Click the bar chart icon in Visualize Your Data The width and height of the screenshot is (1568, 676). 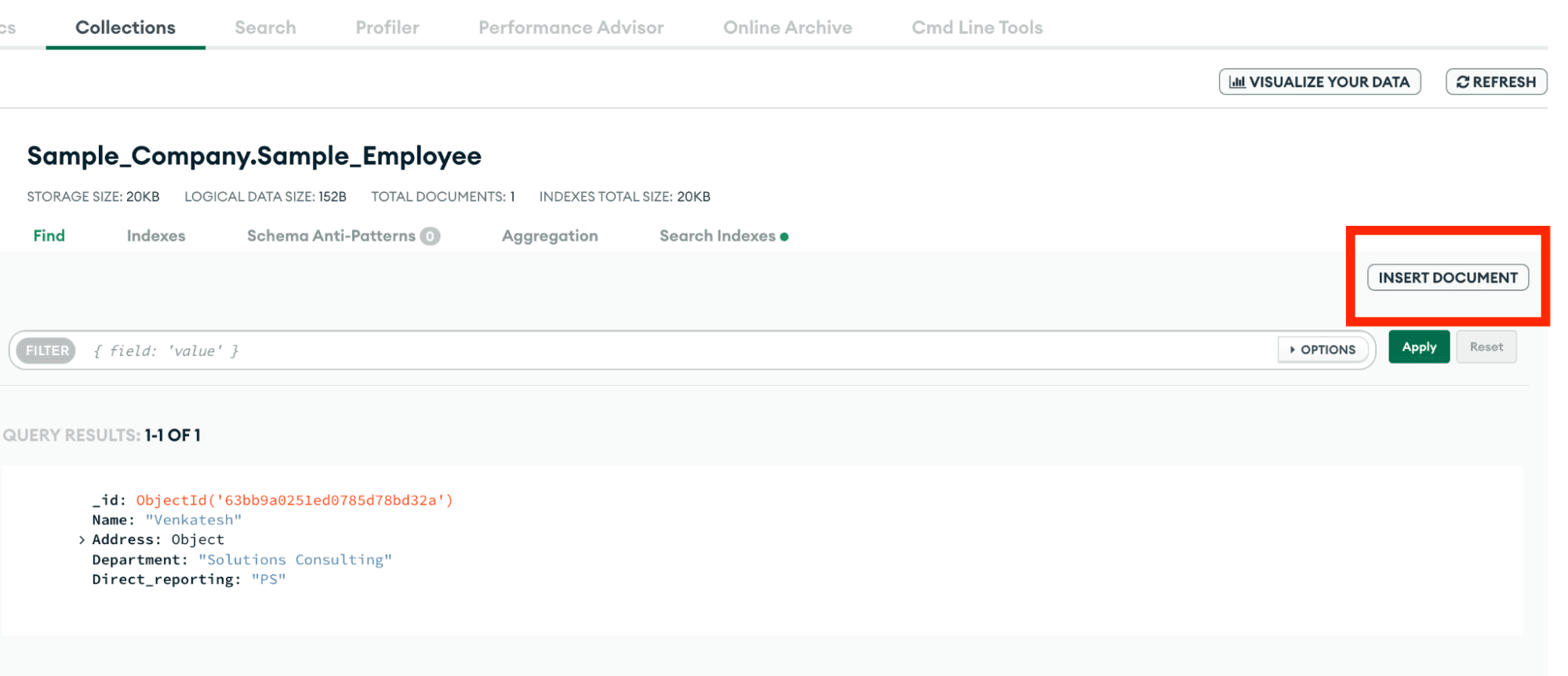[x=1237, y=82]
